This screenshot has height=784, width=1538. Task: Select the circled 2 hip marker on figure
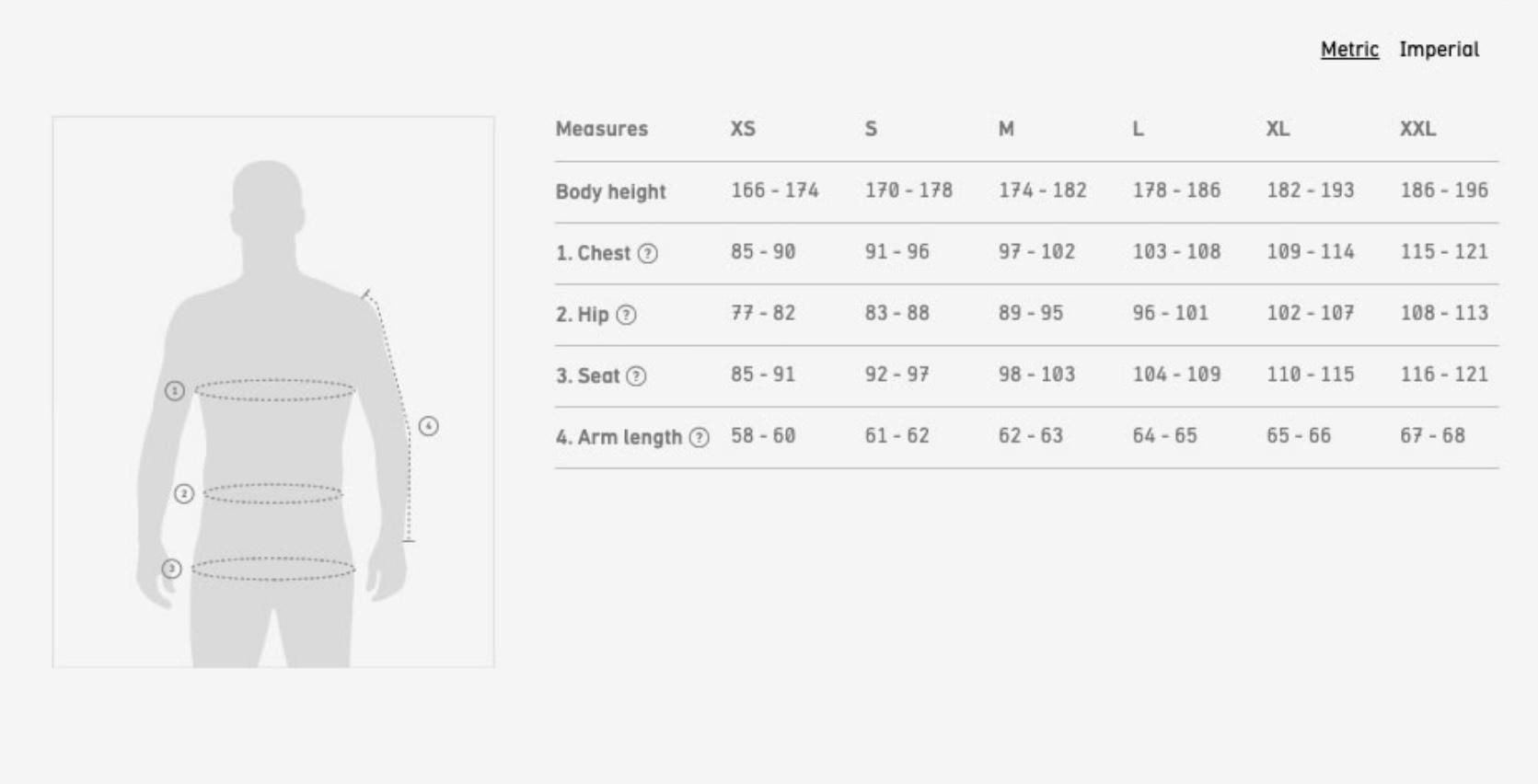pyautogui.click(x=184, y=494)
